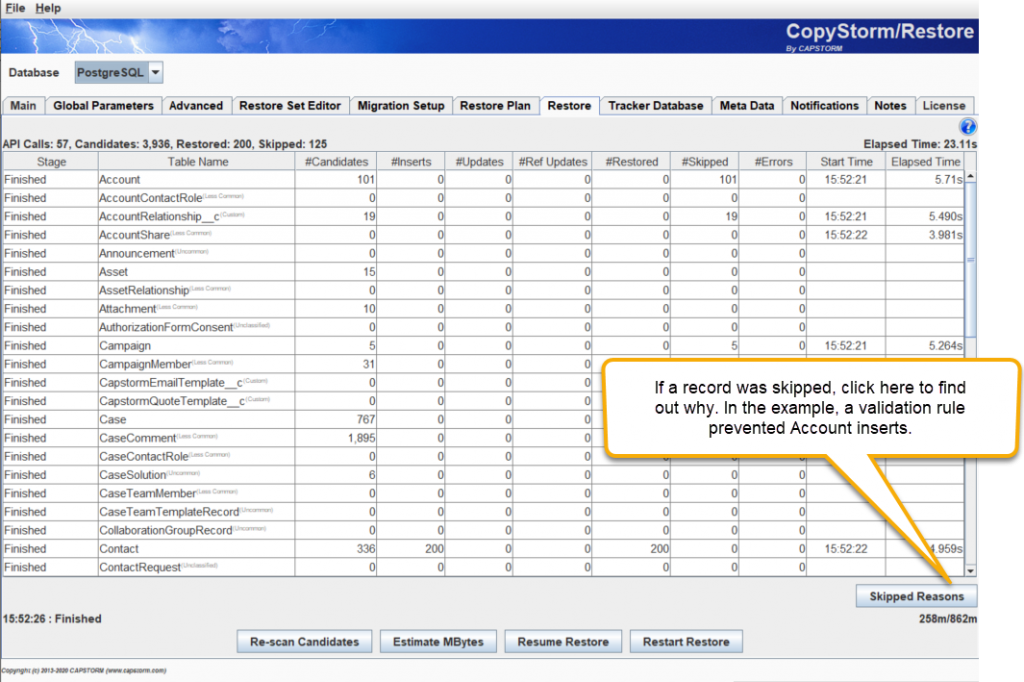Click the Restart Restore button
The height and width of the screenshot is (682, 1024).
pyautogui.click(x=686, y=642)
